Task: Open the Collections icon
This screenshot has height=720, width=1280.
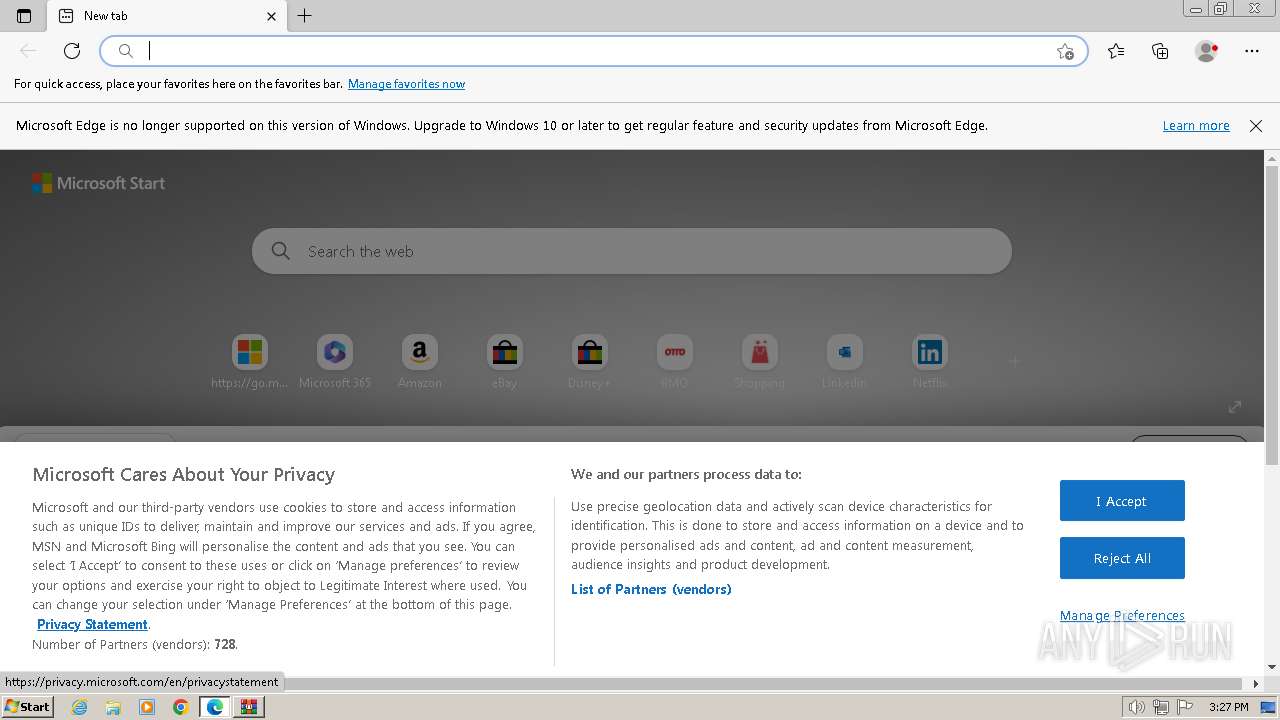Action: 1160,51
